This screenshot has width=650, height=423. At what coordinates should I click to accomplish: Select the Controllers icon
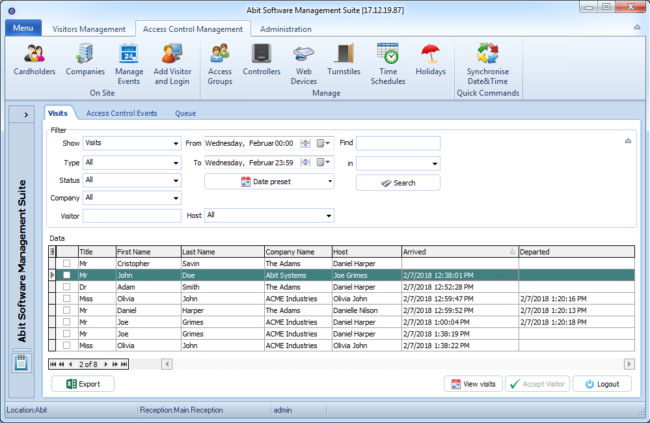pyautogui.click(x=261, y=59)
